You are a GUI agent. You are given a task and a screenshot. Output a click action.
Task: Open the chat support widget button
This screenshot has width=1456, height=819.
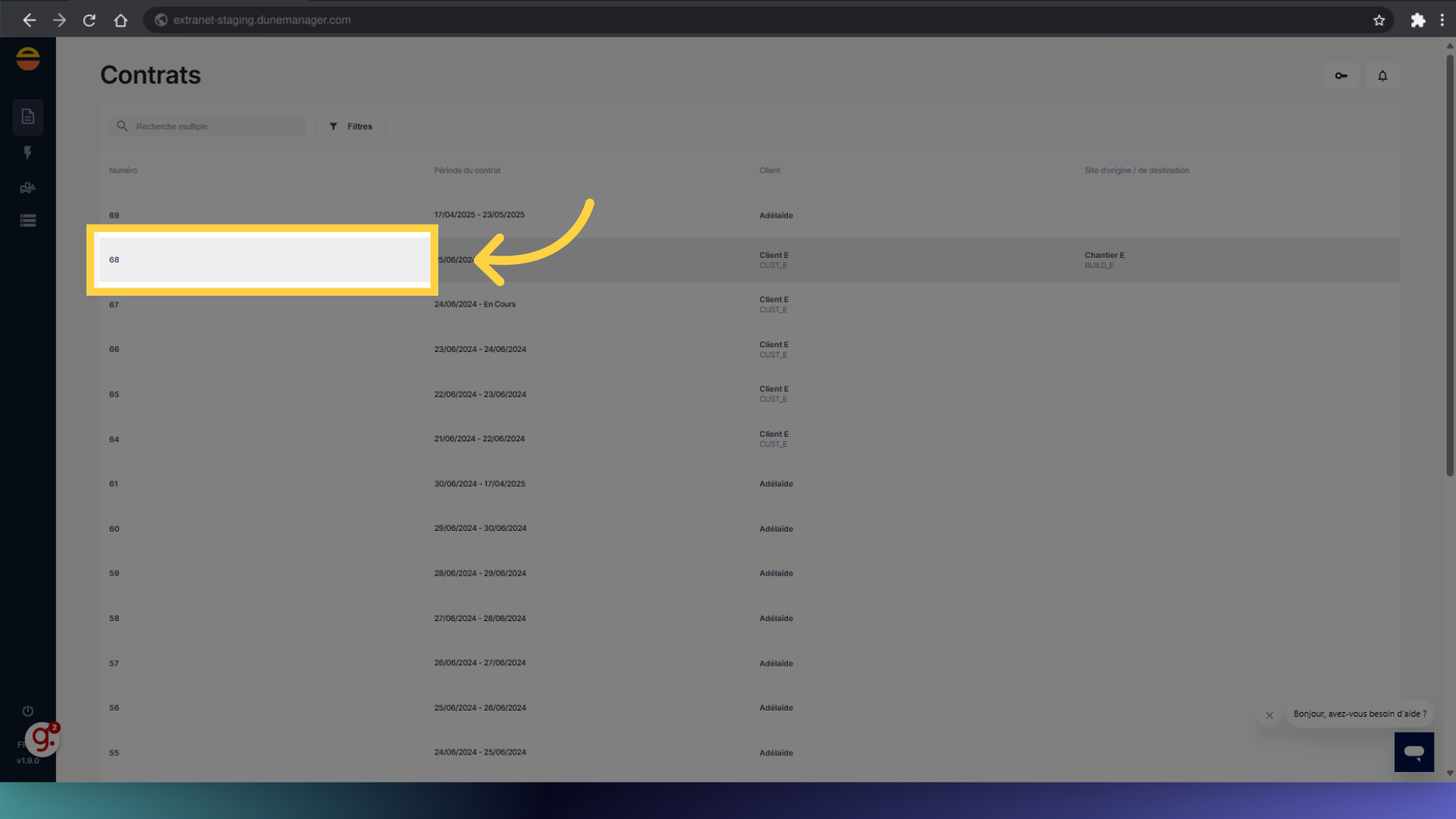(x=1414, y=752)
